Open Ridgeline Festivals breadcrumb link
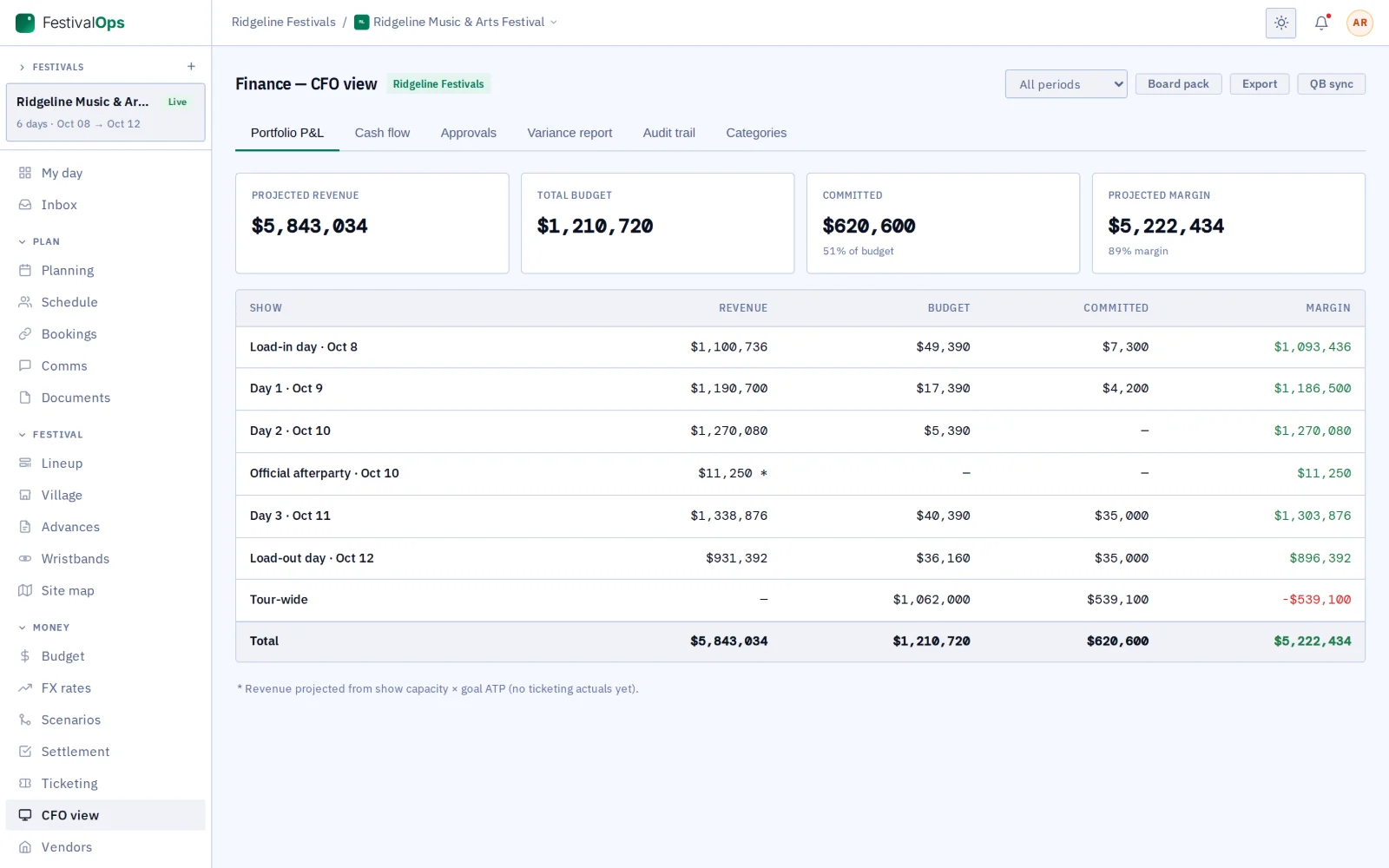The image size is (1389, 868). 283,23
